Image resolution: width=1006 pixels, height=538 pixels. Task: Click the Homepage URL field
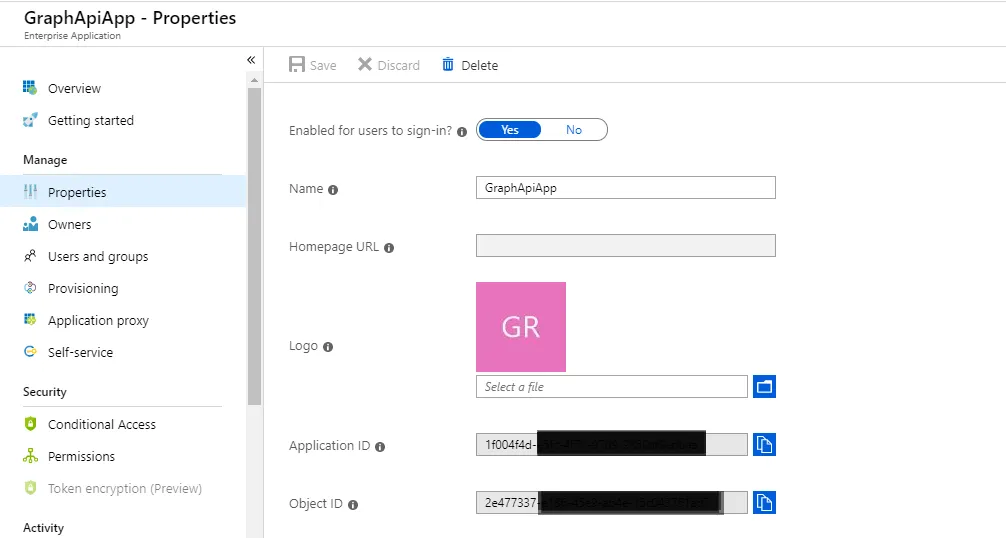(x=626, y=246)
